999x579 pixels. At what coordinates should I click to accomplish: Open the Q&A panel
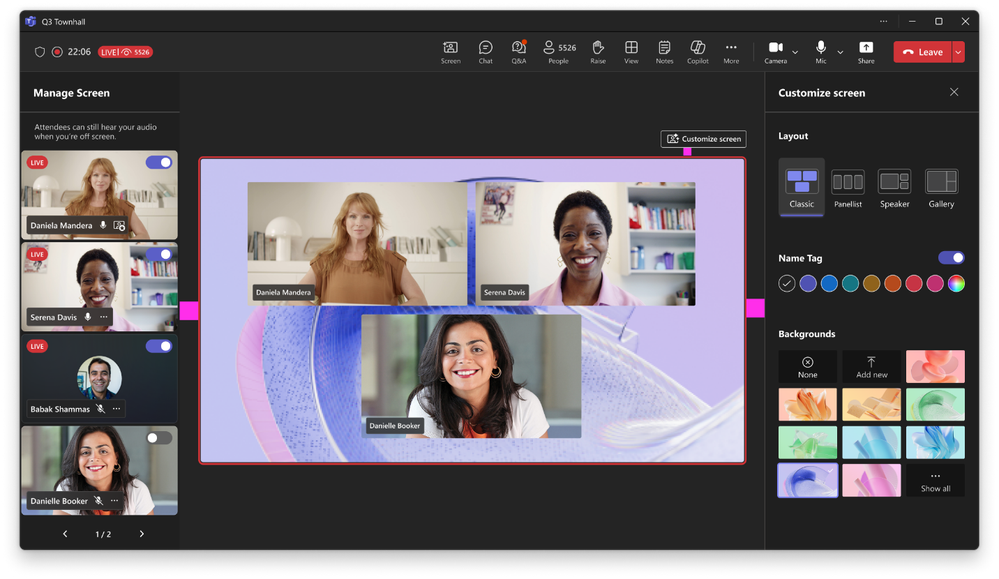[x=519, y=52]
